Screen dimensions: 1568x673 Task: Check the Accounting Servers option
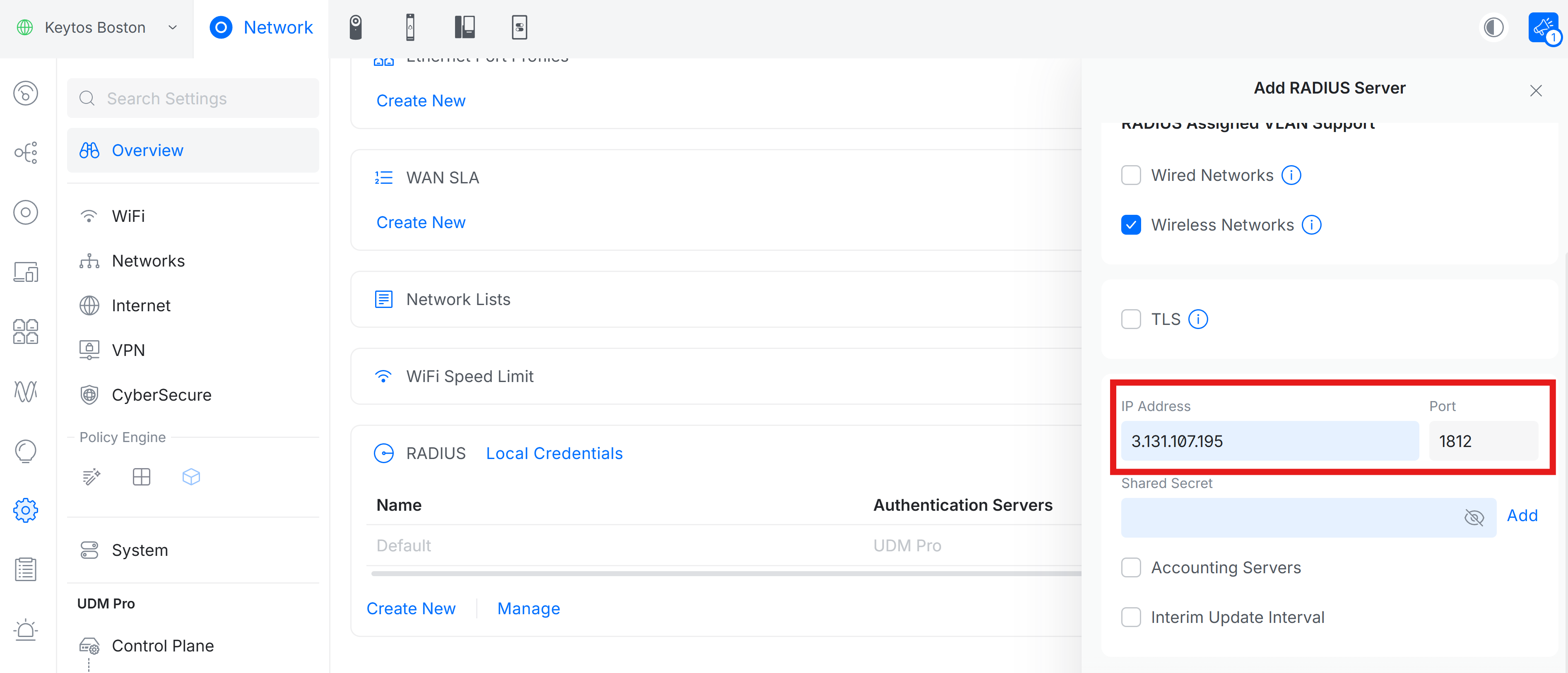(x=1131, y=567)
